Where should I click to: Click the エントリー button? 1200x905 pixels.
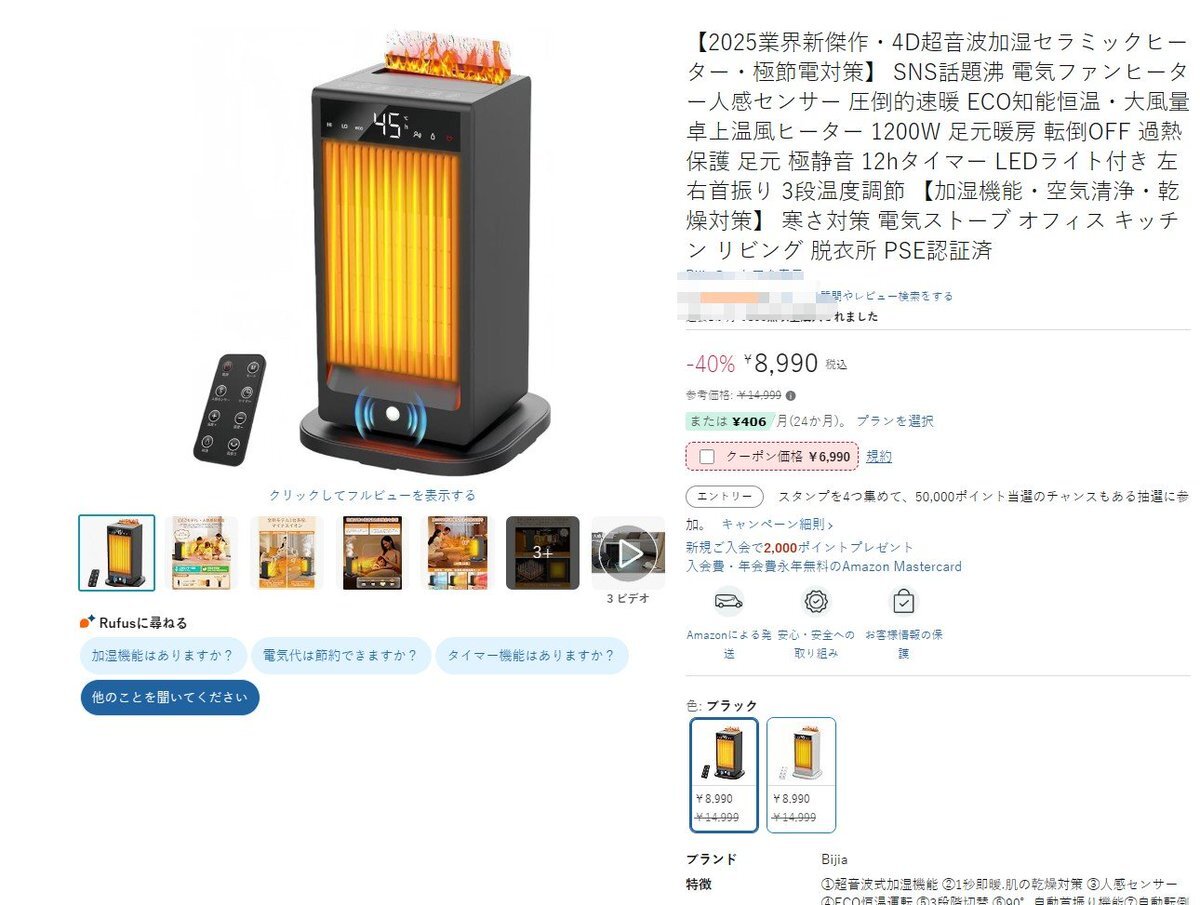coord(724,497)
